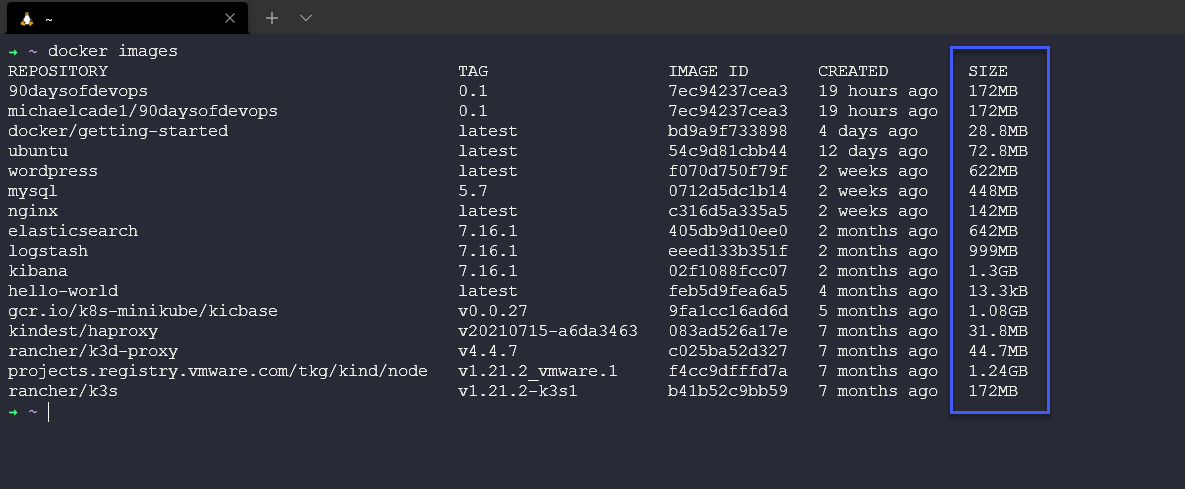This screenshot has height=489, width=1185.
Task: Click the gcr.io/k8s-minikube/kicbase repository name
Action: (143, 311)
